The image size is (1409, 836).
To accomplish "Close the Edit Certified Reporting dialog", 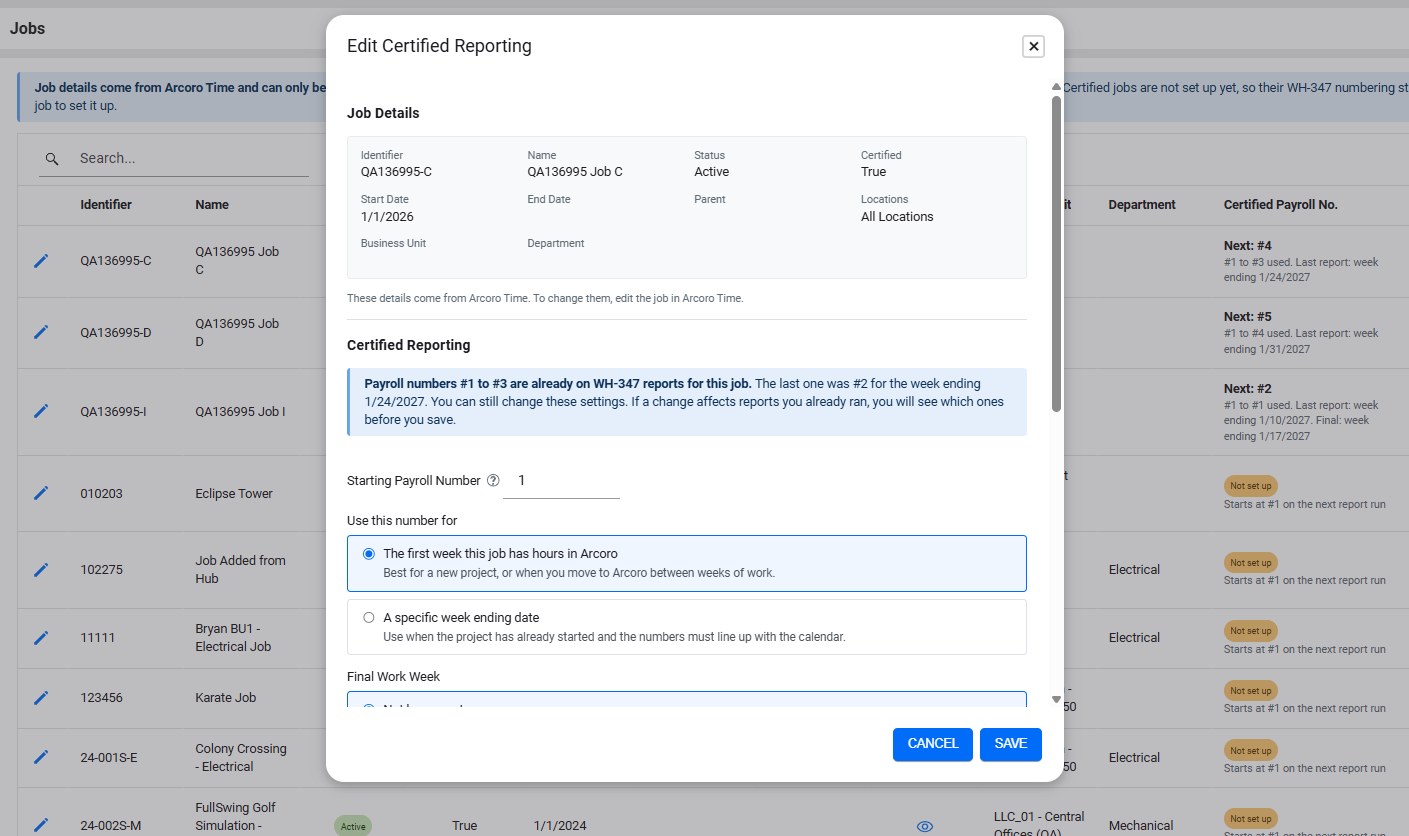I will (x=1033, y=46).
